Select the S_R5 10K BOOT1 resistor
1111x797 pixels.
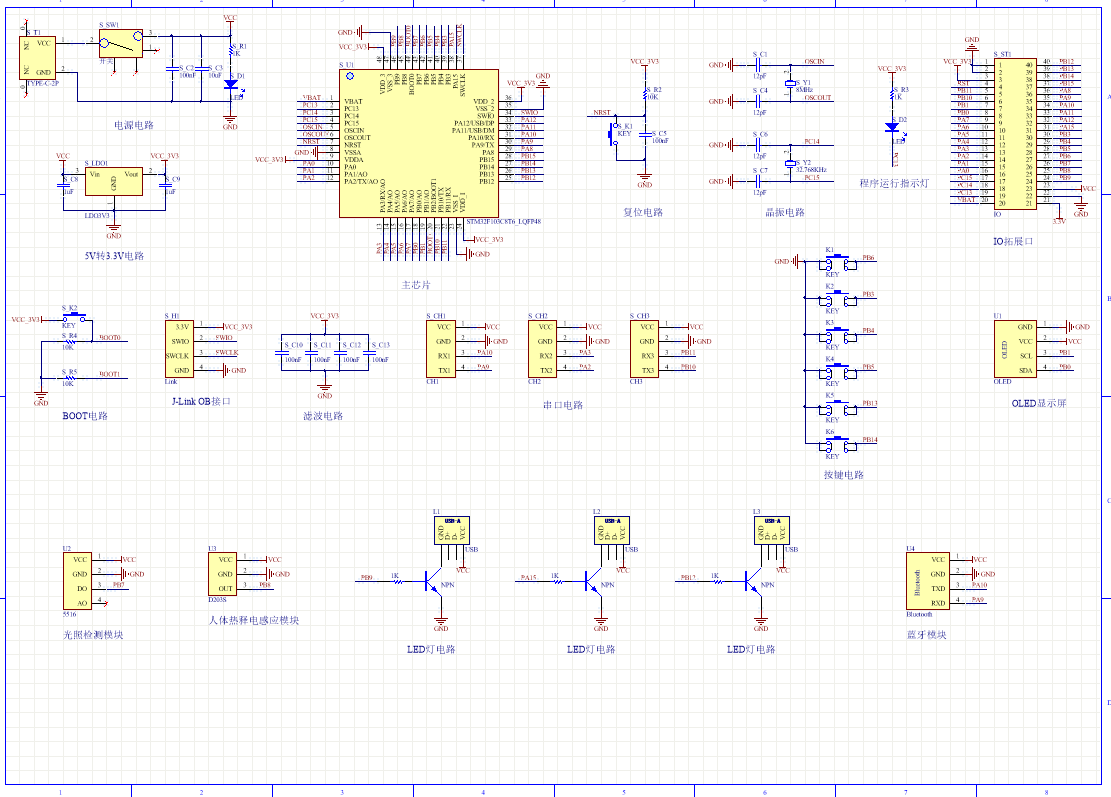click(69, 378)
